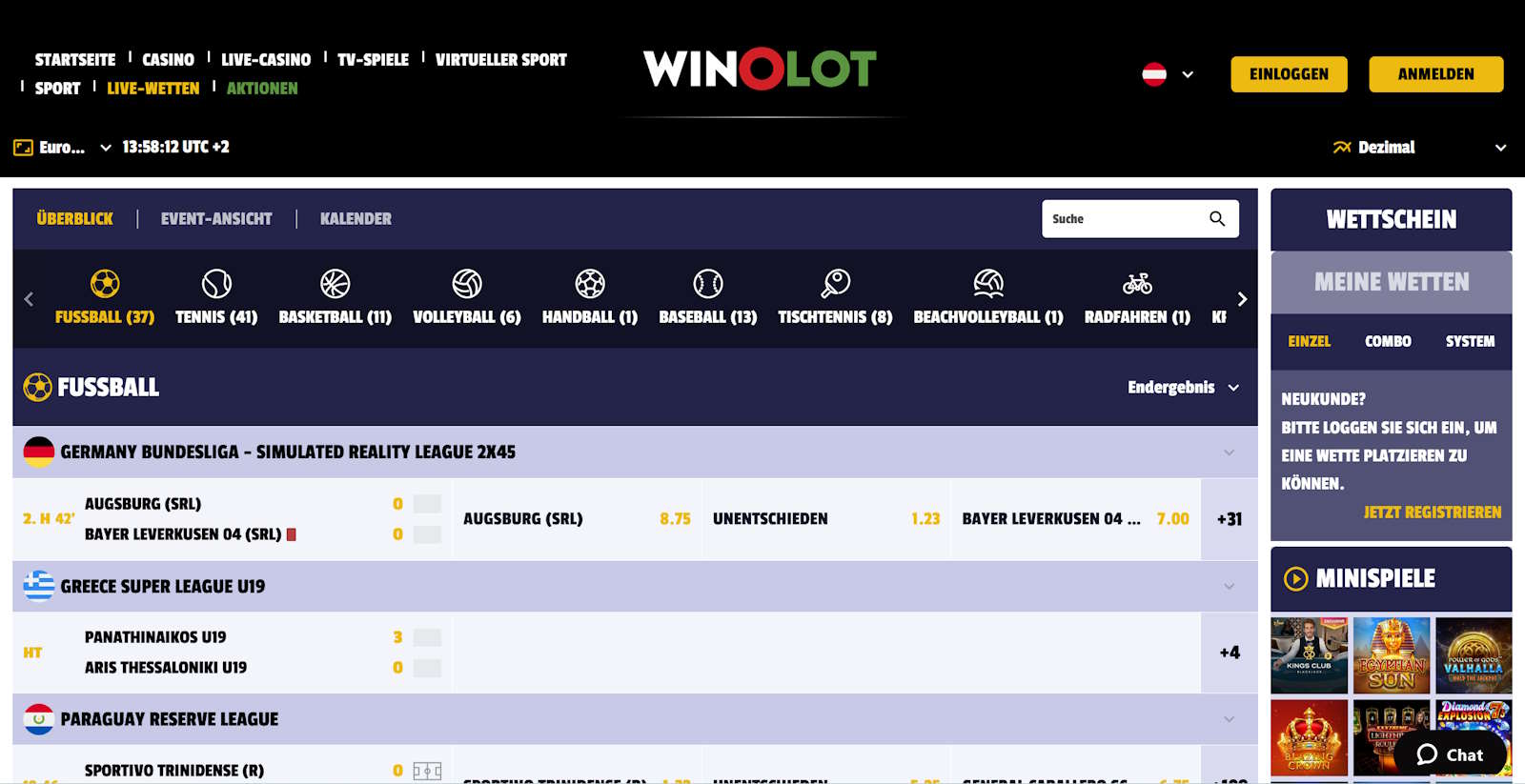
Task: Open the Endergebnis market dropdown
Action: coord(1183,388)
